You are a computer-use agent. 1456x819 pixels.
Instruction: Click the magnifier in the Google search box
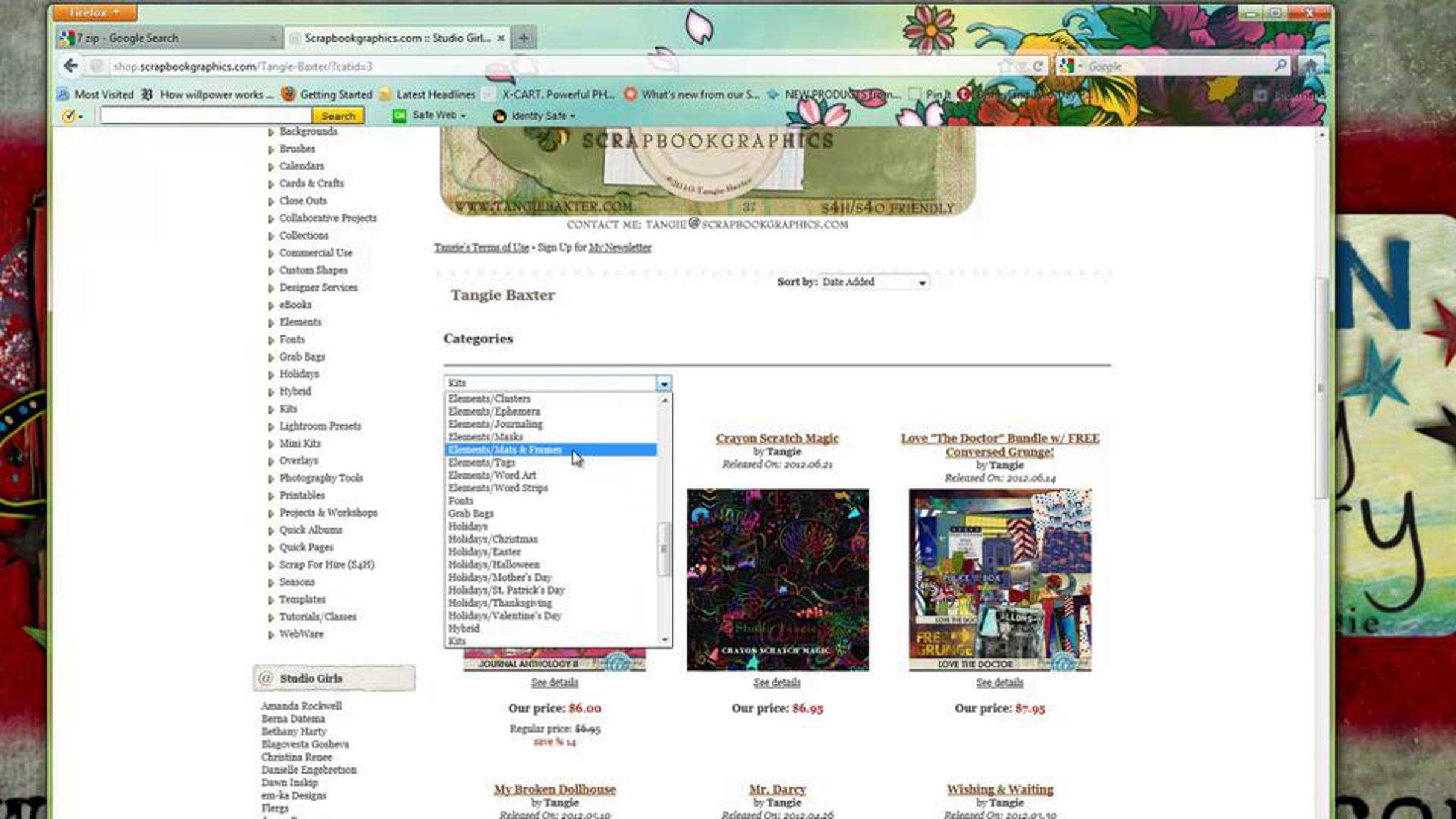(x=1281, y=65)
